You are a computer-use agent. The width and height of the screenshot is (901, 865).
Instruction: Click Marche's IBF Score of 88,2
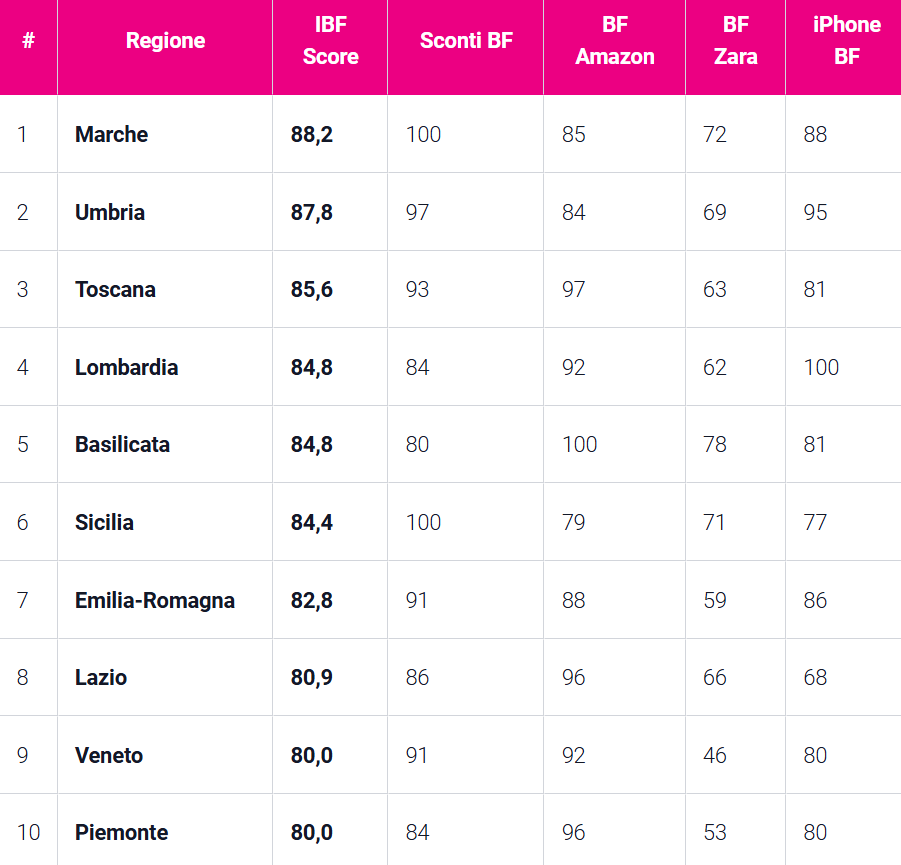[312, 134]
